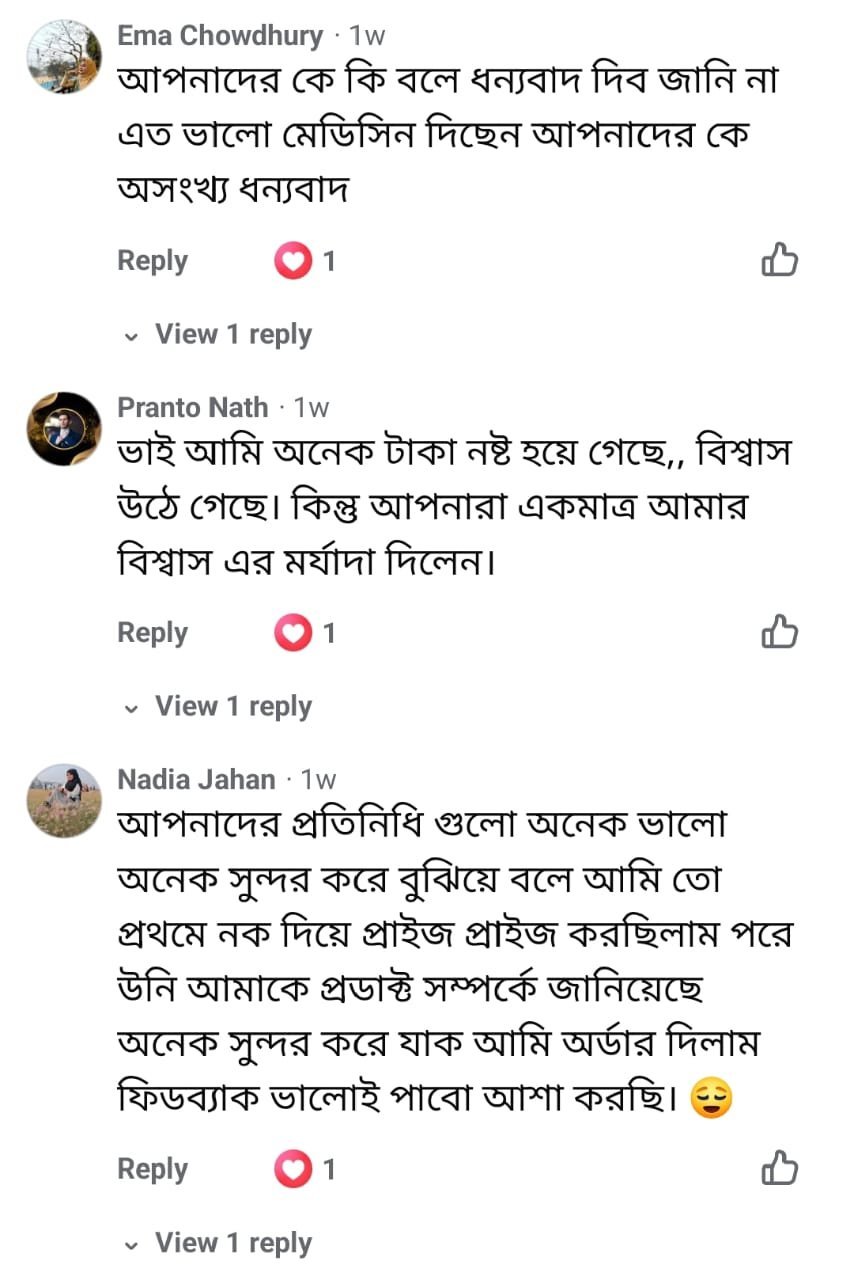
Task: Click the reaction count on Nadia Jahan's comment
Action: click(x=328, y=1169)
